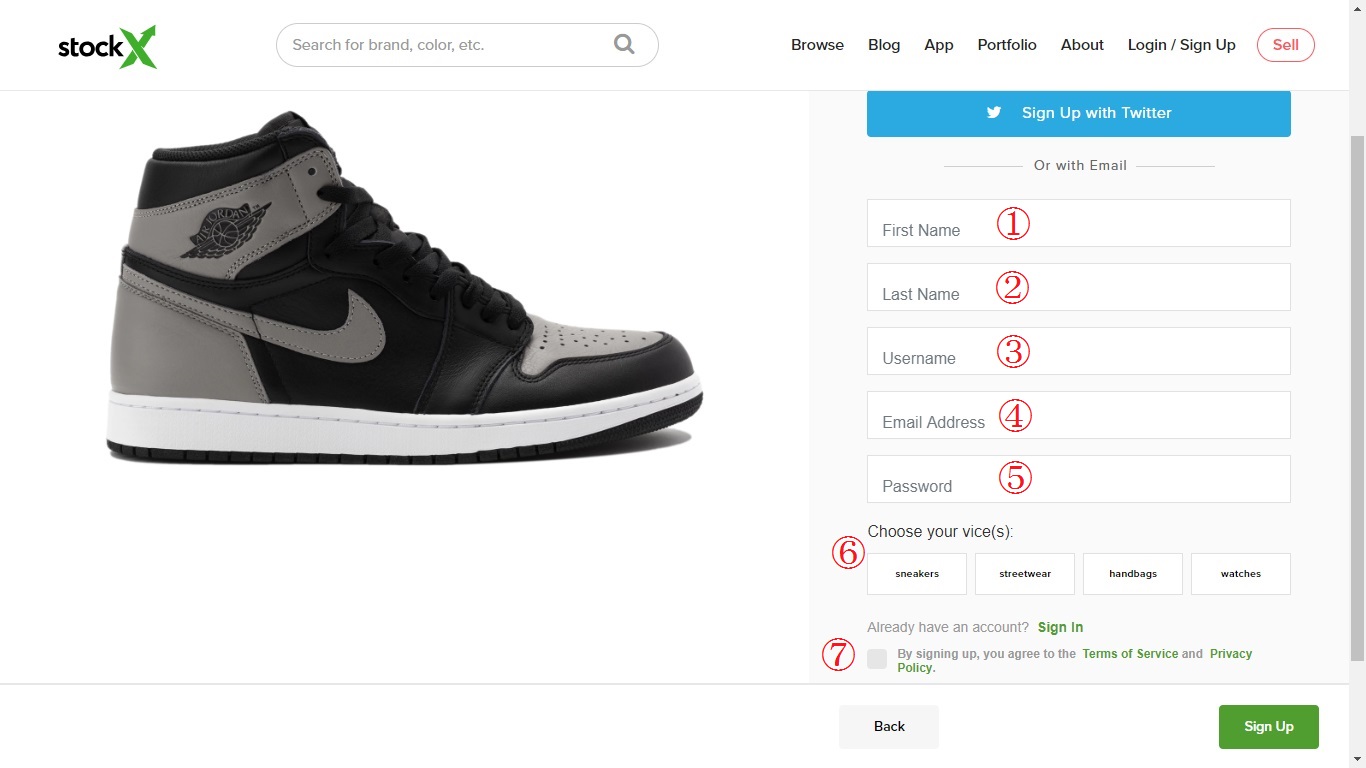The width and height of the screenshot is (1366, 768).
Task: Select the handbags vice option
Action: (x=1133, y=574)
